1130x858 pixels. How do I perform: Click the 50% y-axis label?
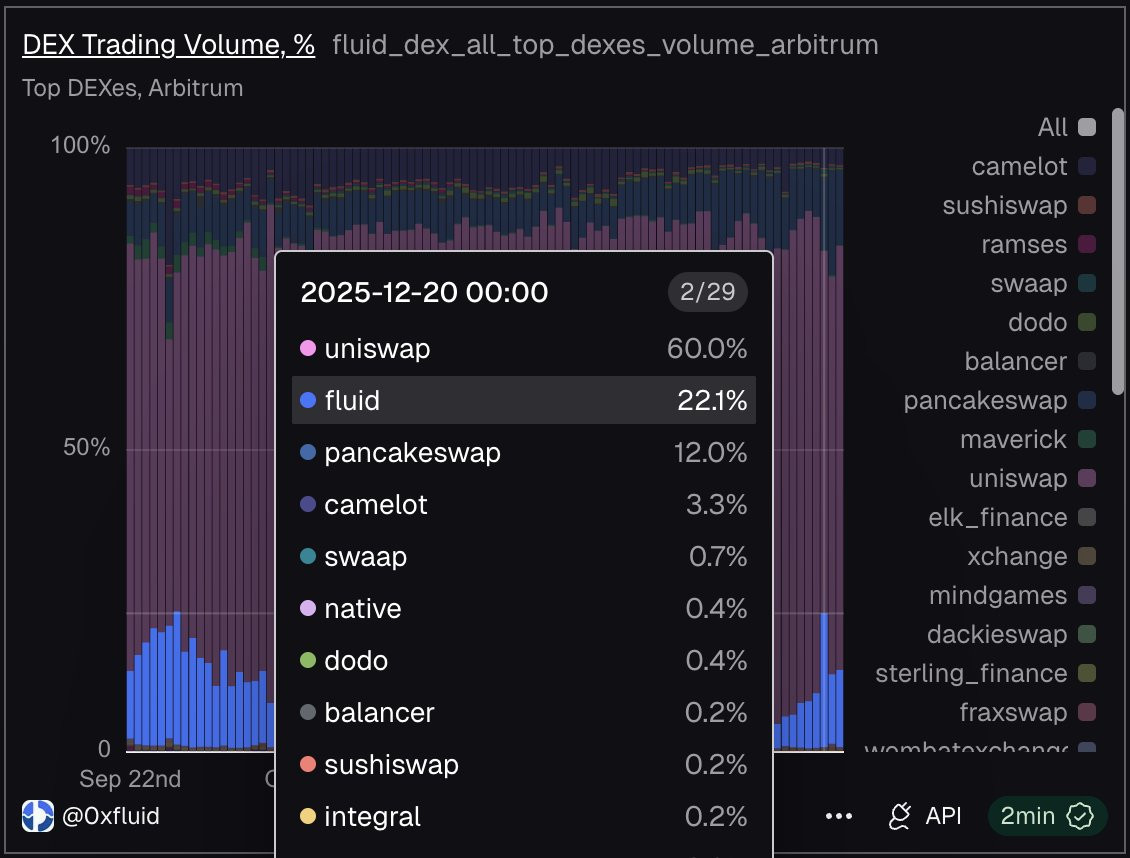click(x=86, y=447)
